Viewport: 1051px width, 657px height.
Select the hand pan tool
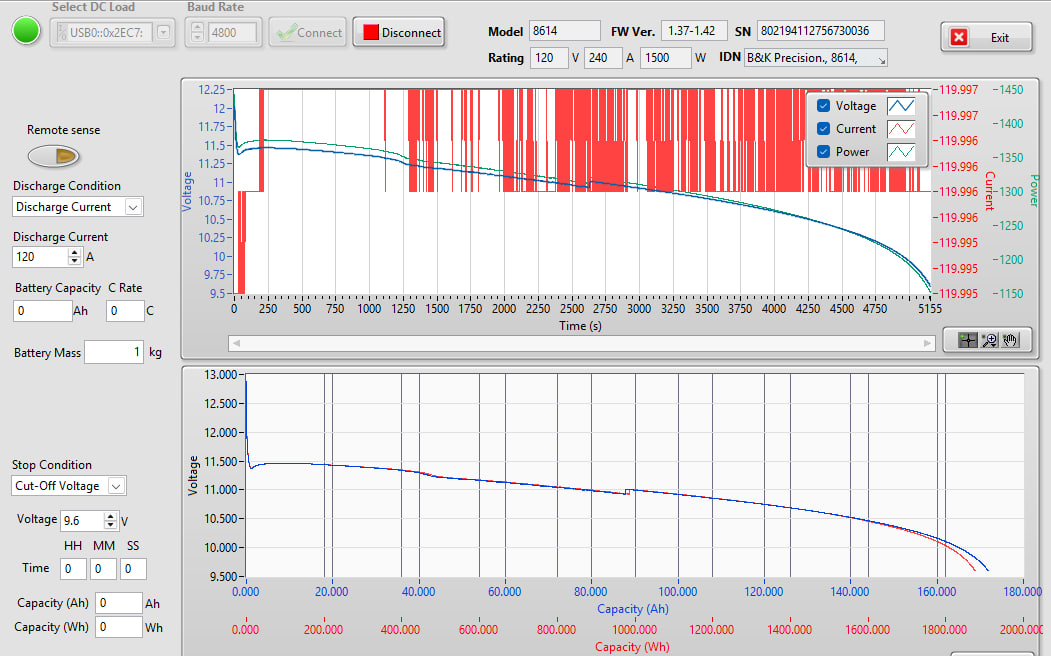click(1010, 340)
